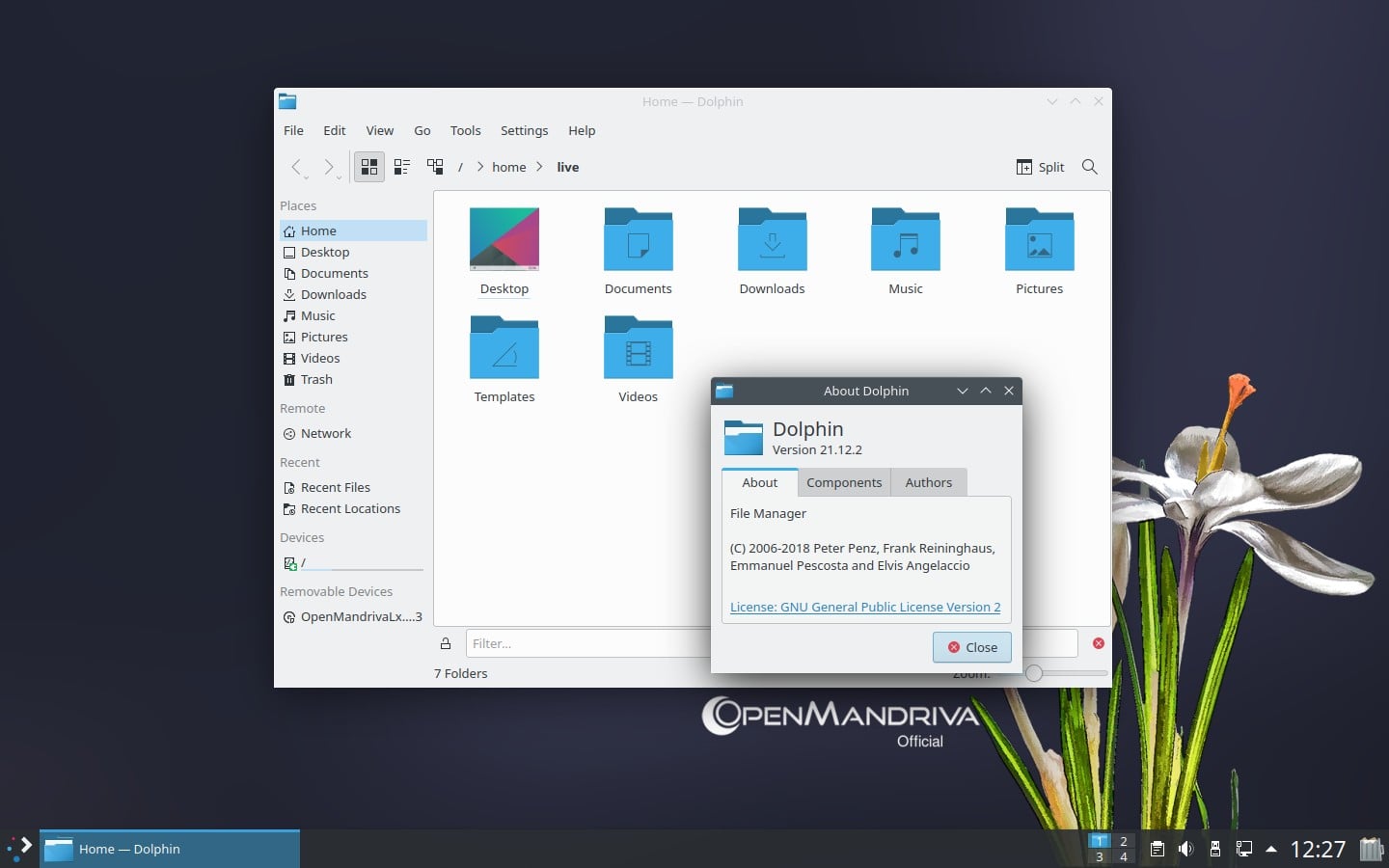Viewport: 1389px width, 868px height.
Task: Switch to the Authors tab
Action: tap(927, 482)
